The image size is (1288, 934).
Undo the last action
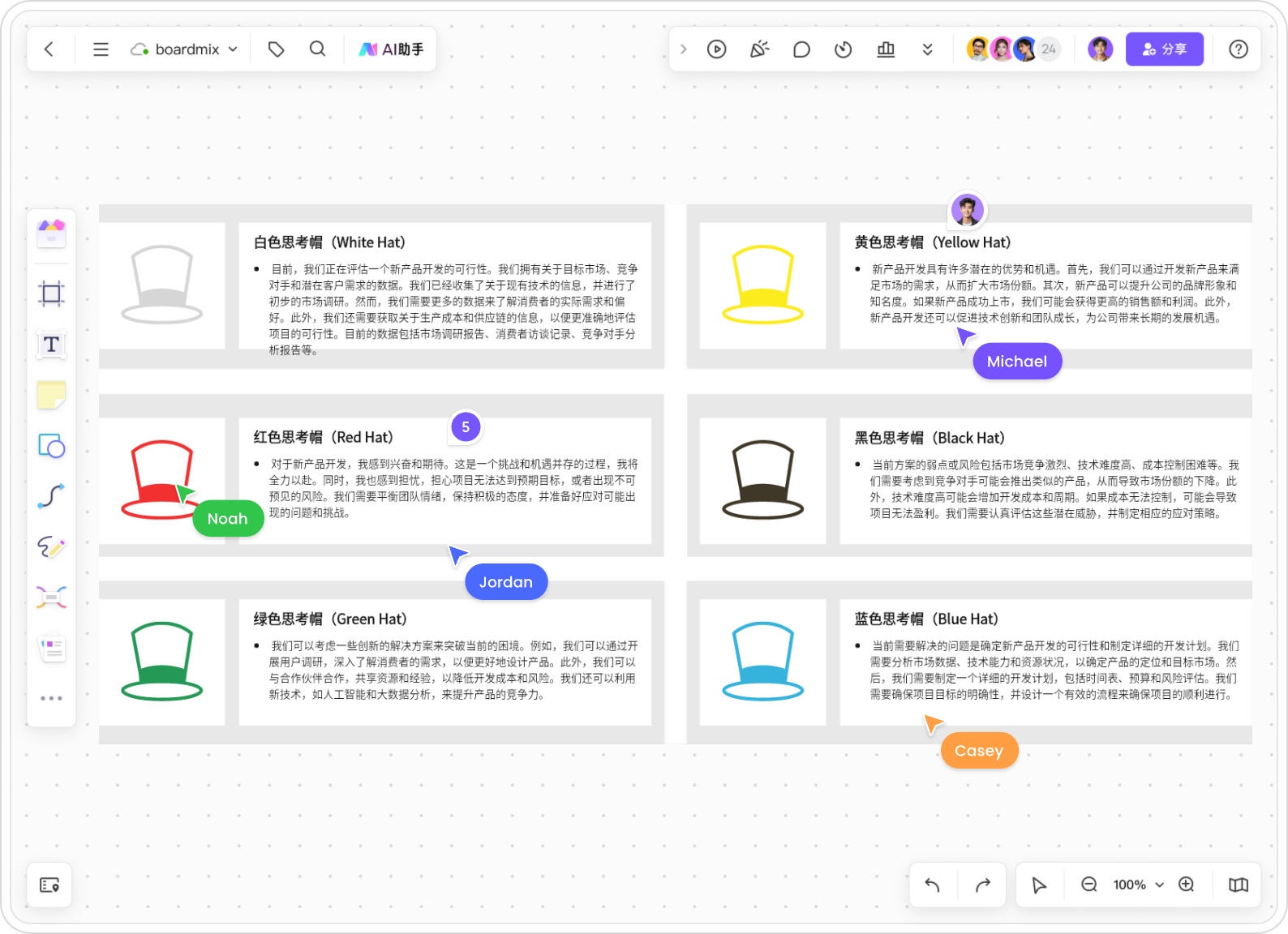pyautogui.click(x=933, y=885)
